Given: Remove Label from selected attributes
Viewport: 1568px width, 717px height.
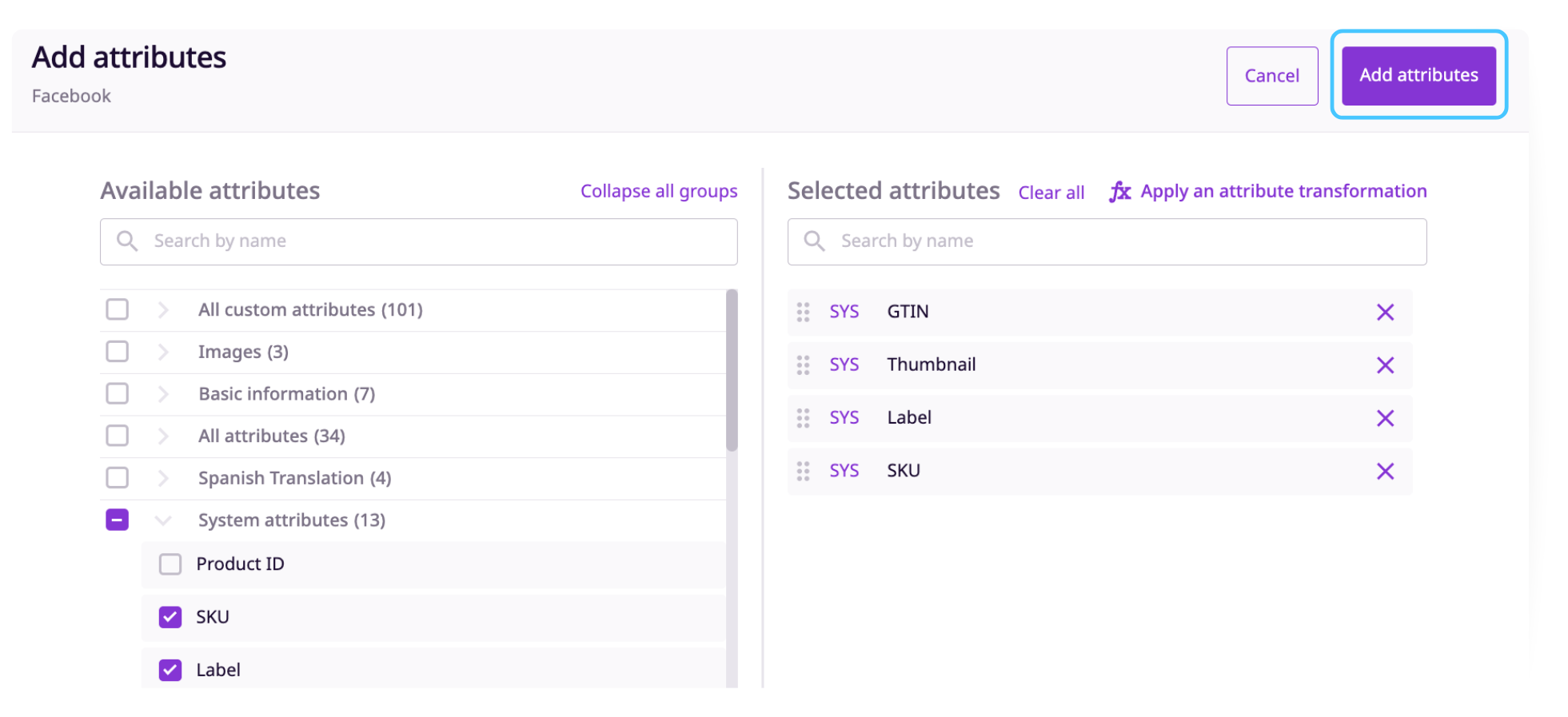Looking at the screenshot, I should coord(1385,418).
